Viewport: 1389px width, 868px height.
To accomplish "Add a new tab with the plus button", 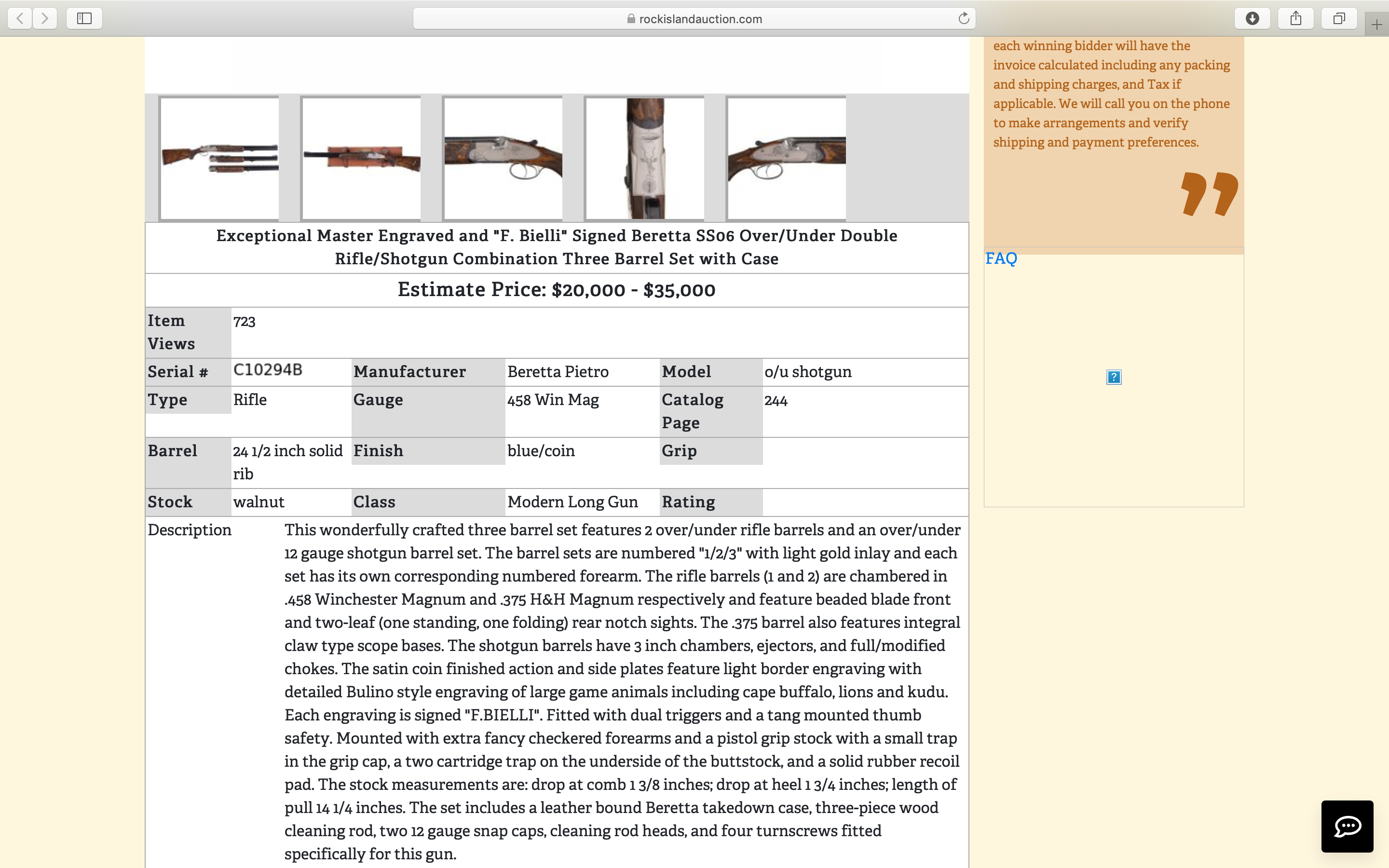I will tap(1377, 25).
